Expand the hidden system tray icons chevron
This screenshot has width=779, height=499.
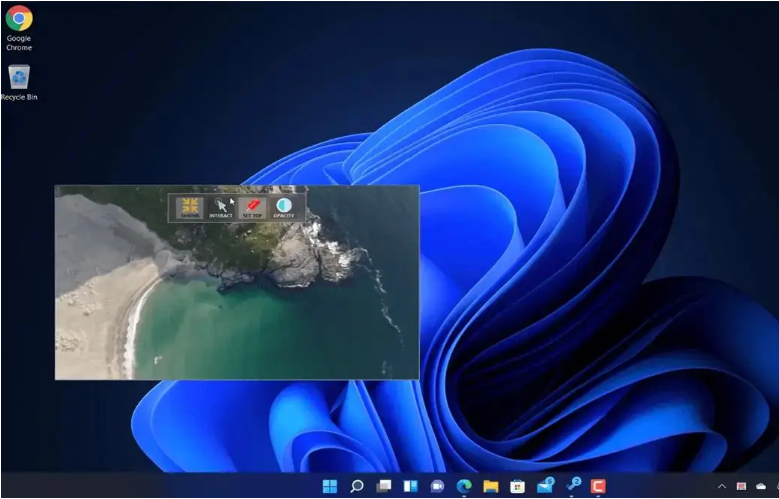722,486
